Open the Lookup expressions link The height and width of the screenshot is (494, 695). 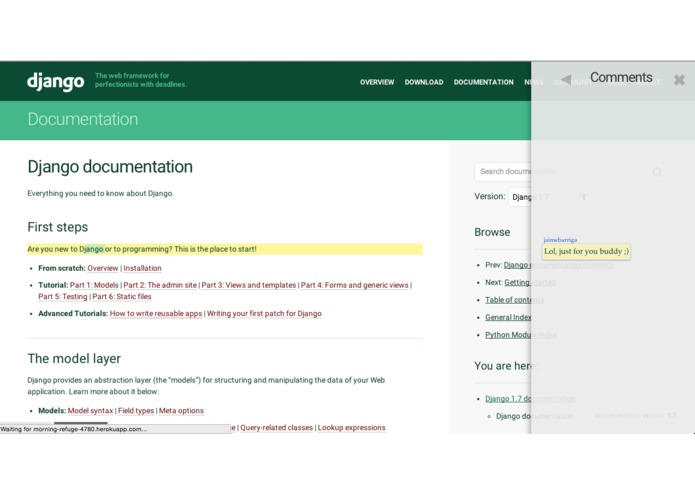pos(351,428)
